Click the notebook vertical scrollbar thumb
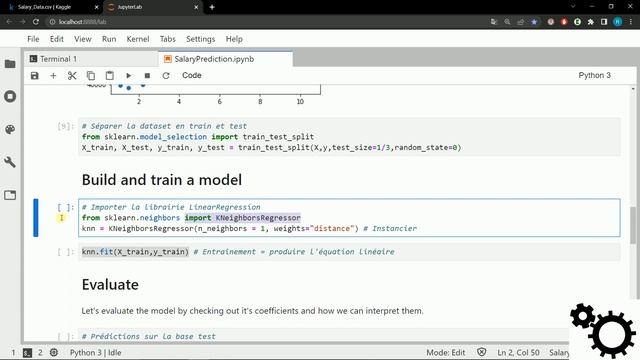Screen dimensions: 640x360 (633, 224)
